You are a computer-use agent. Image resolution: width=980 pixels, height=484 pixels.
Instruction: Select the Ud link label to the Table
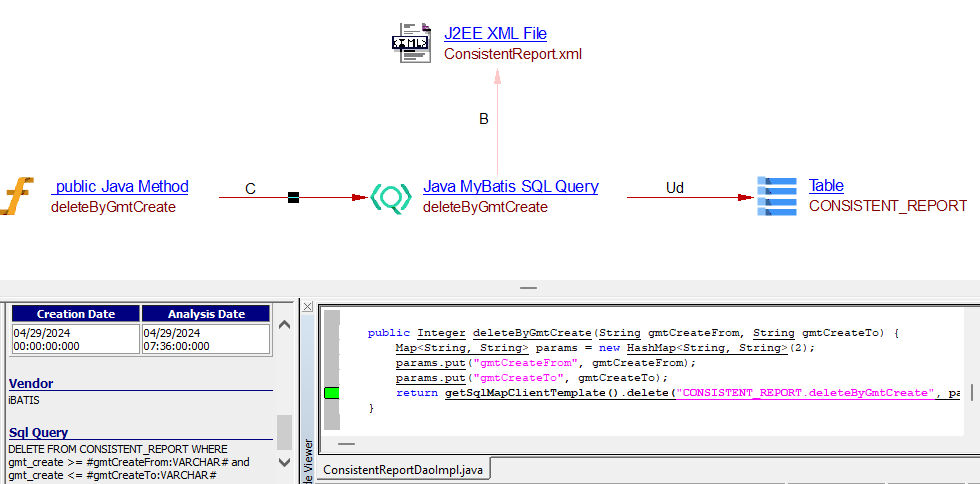tap(676, 188)
